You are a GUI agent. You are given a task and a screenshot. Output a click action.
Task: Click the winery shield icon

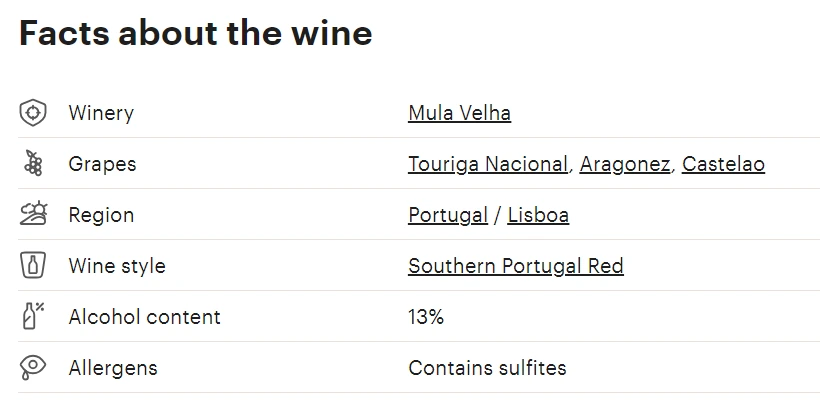click(33, 113)
